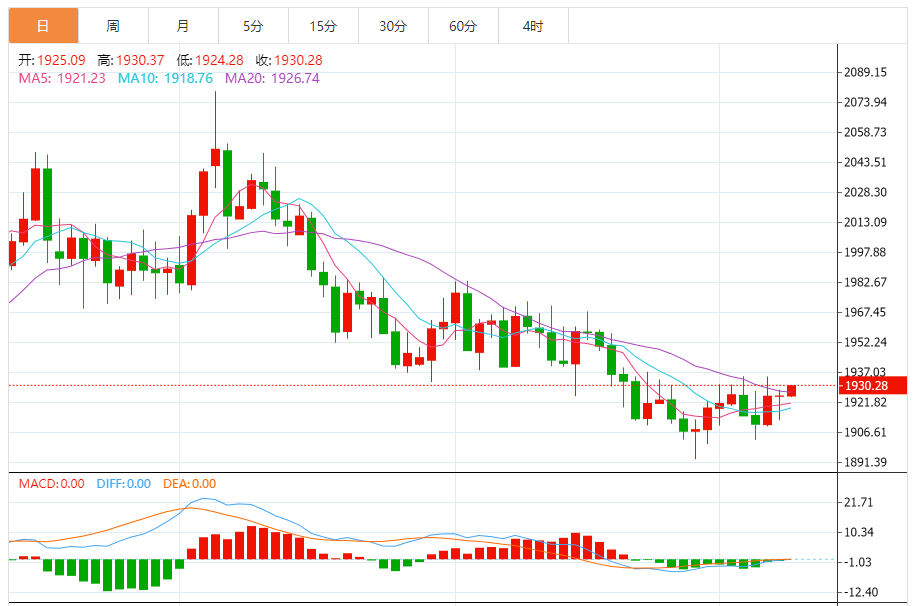
Task: Click the 低:1924.28 low price value
Action: point(210,60)
